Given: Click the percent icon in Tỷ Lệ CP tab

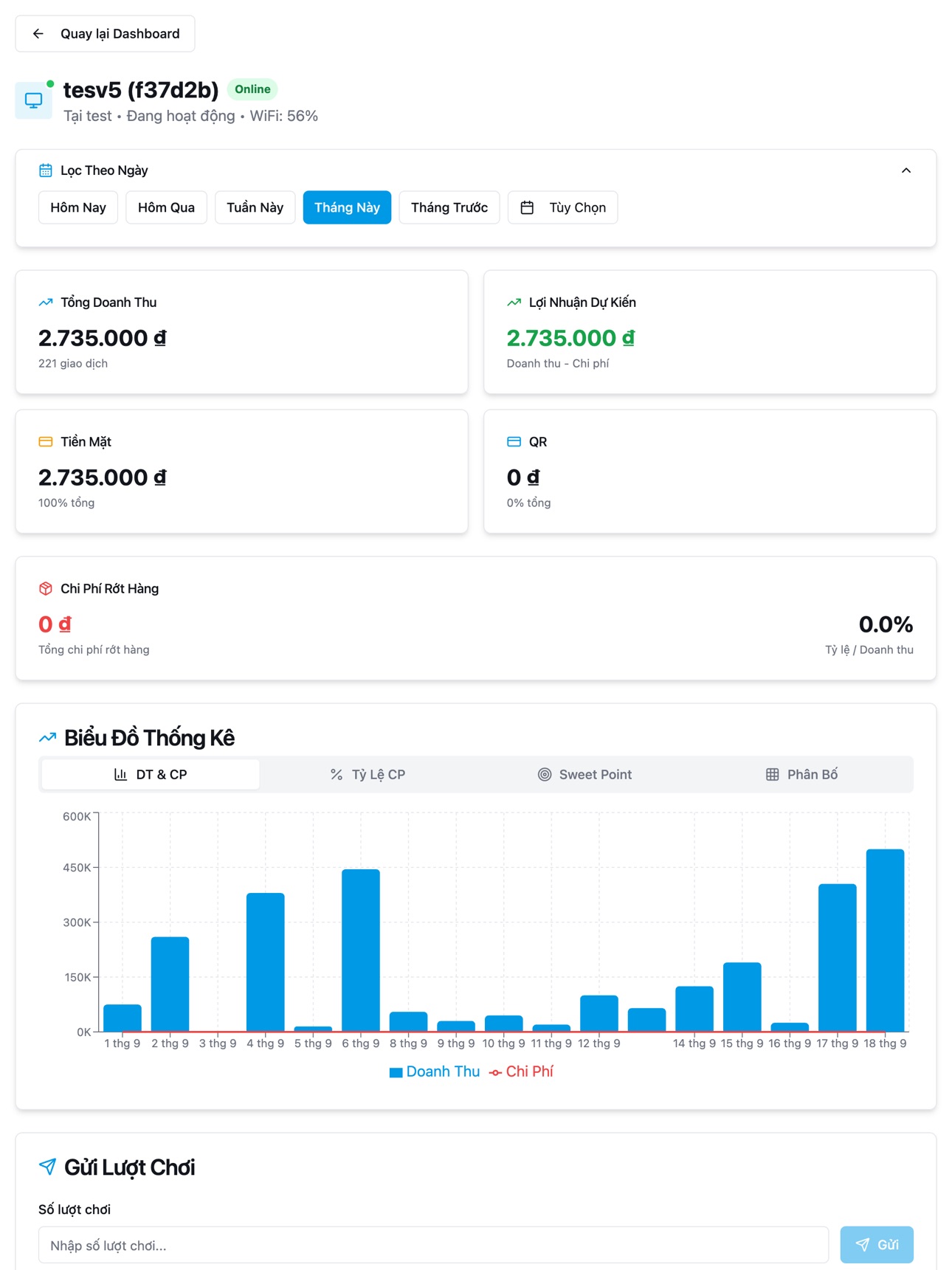Looking at the screenshot, I should (x=337, y=774).
